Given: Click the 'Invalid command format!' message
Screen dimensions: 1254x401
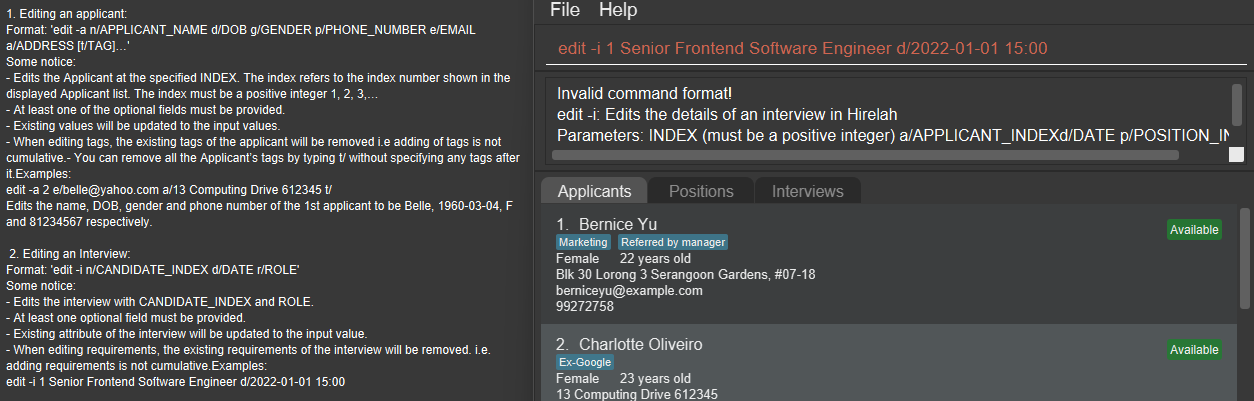Looking at the screenshot, I should [645, 93].
